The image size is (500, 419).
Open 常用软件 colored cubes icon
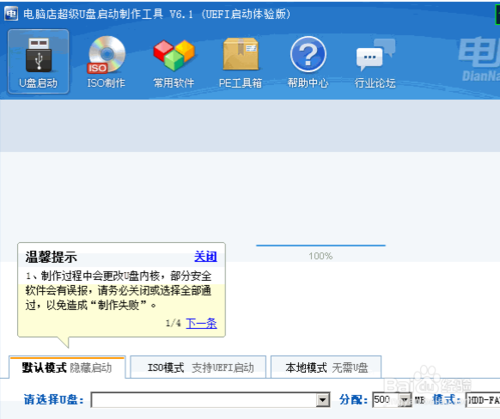tap(173, 63)
